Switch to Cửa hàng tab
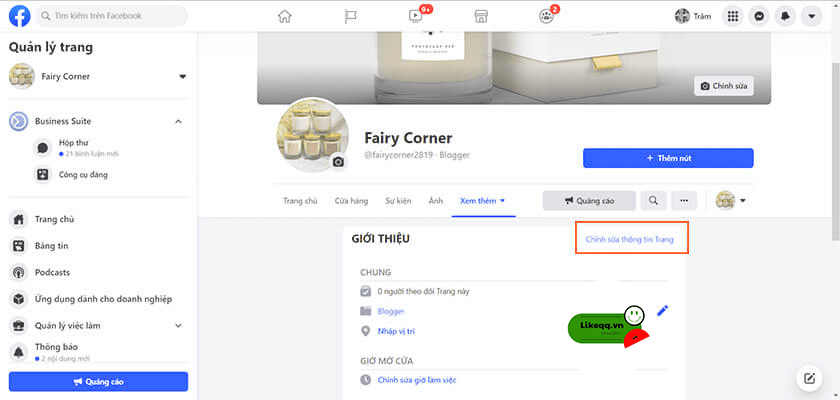The width and height of the screenshot is (840, 400). tap(351, 201)
